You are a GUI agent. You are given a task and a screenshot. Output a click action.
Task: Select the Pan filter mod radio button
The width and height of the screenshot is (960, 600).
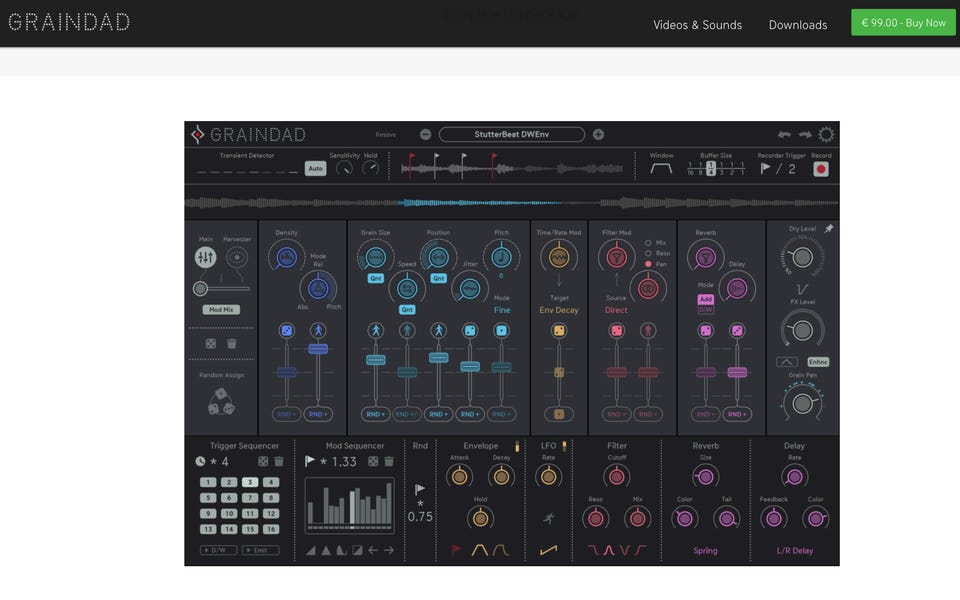(x=648, y=264)
